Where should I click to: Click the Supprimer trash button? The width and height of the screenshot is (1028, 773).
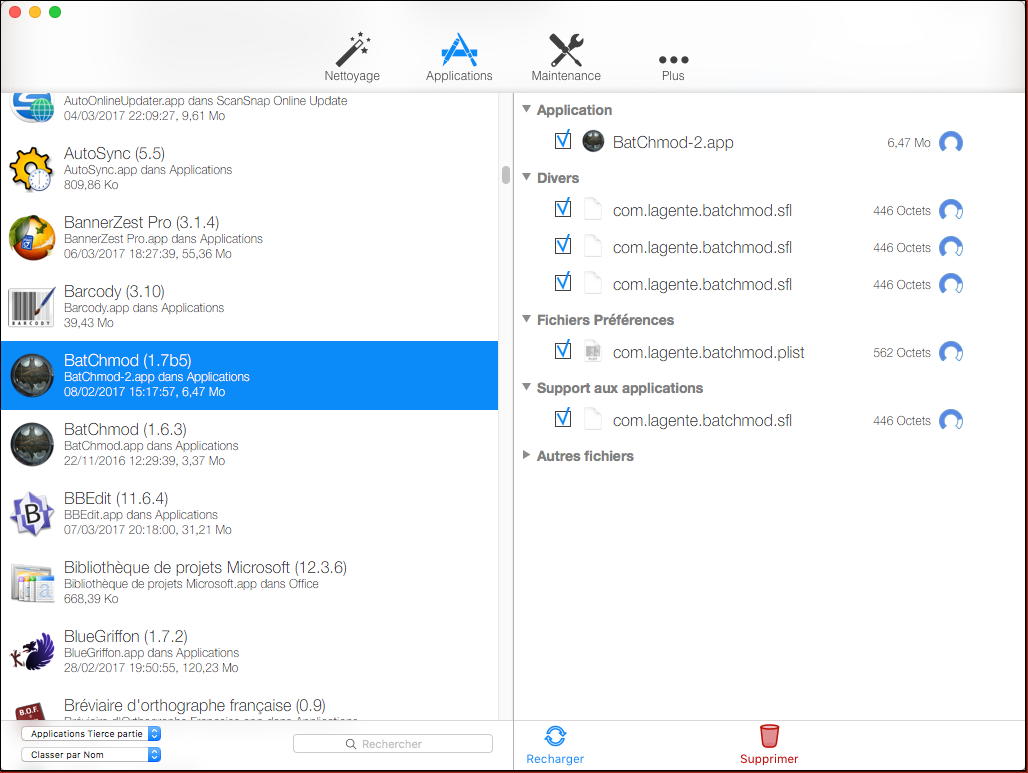[x=769, y=745]
